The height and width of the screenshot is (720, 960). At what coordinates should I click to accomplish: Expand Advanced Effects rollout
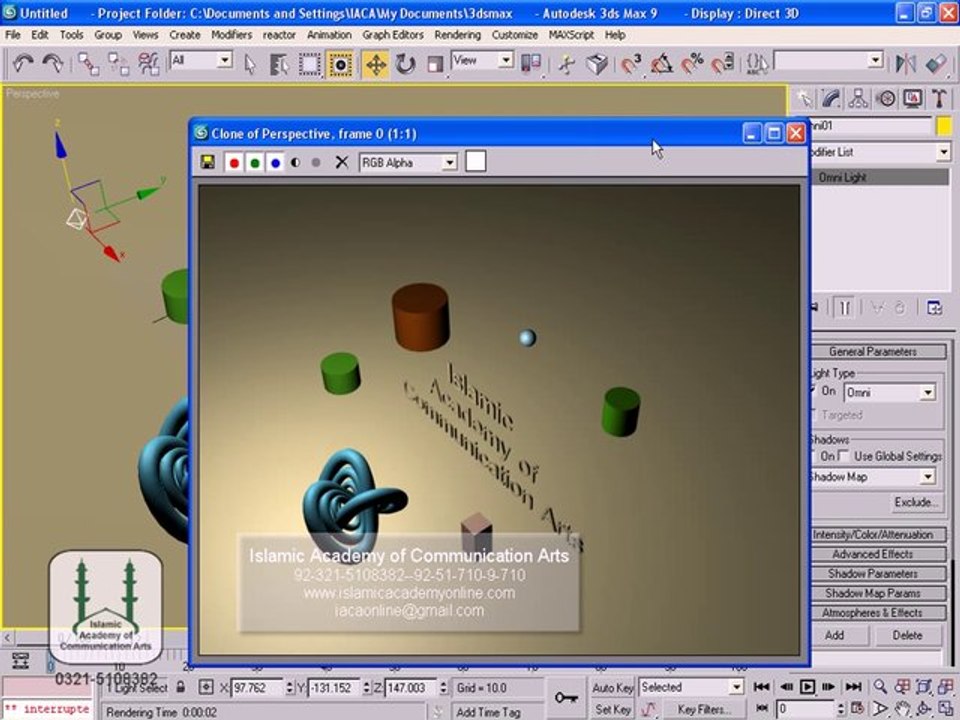pyautogui.click(x=873, y=554)
